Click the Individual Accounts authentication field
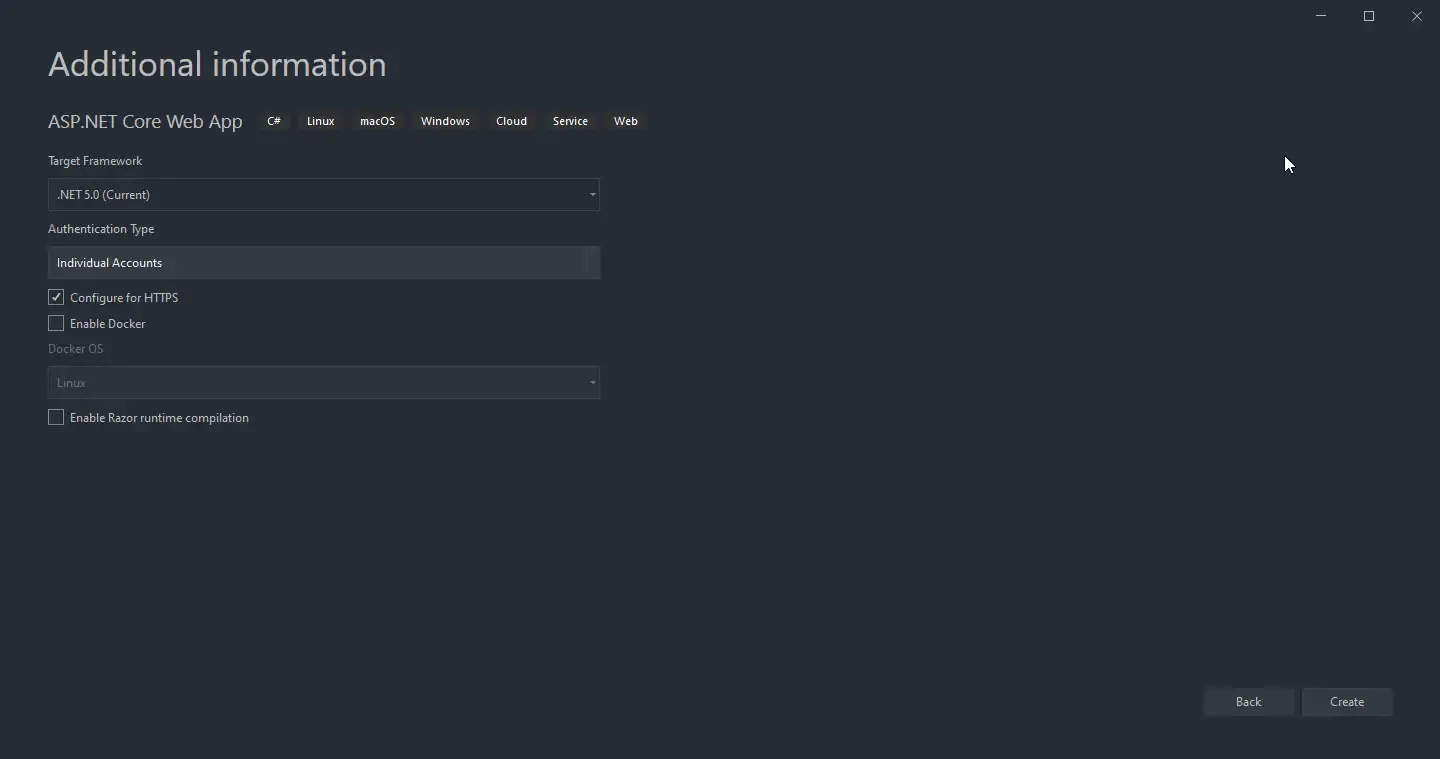This screenshot has height=759, width=1440. tap(300, 263)
